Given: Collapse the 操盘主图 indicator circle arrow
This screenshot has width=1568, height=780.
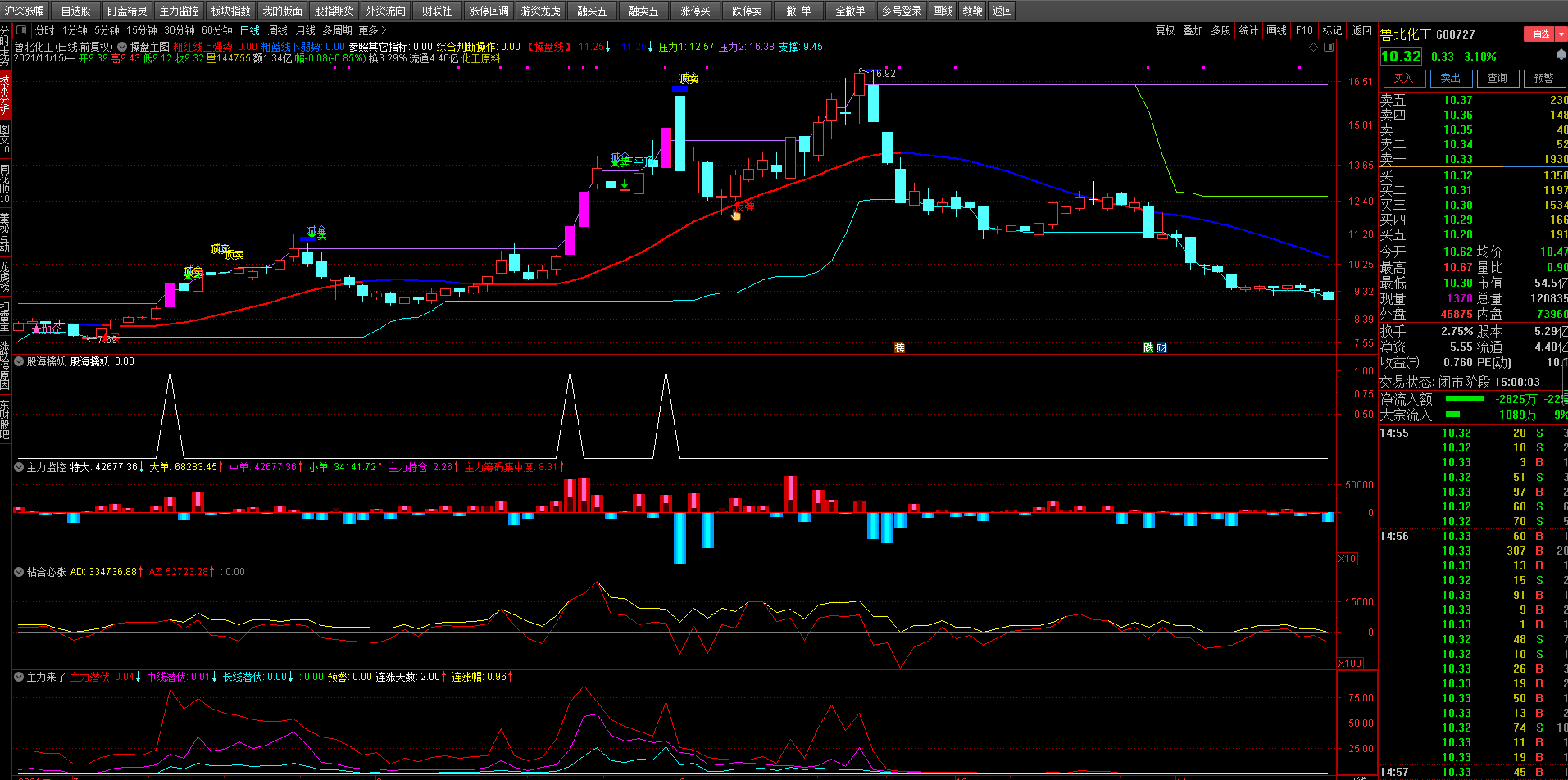Looking at the screenshot, I should 122,47.
